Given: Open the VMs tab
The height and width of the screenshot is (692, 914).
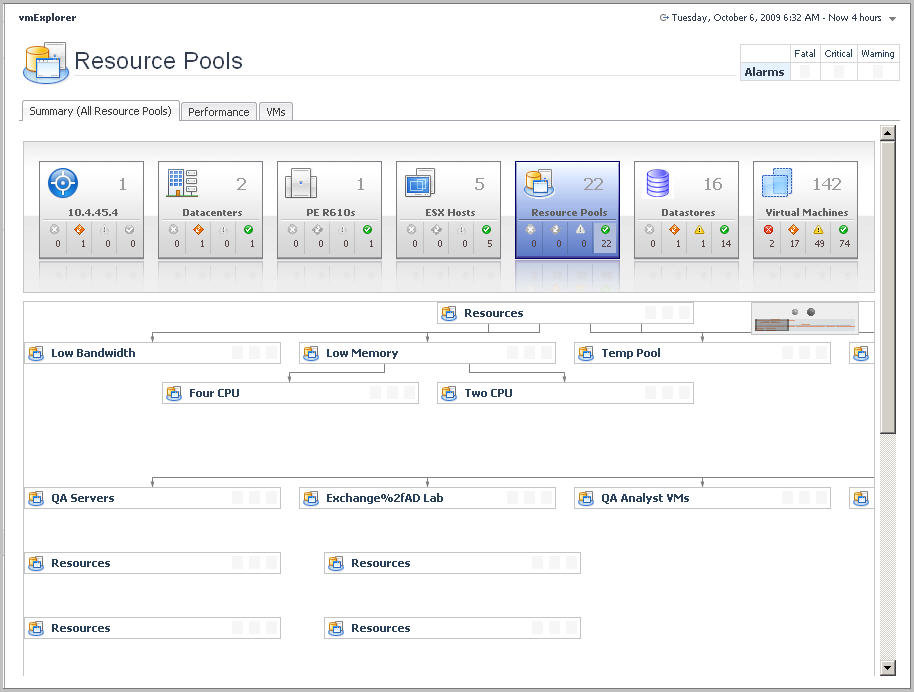Looking at the screenshot, I should click(276, 112).
